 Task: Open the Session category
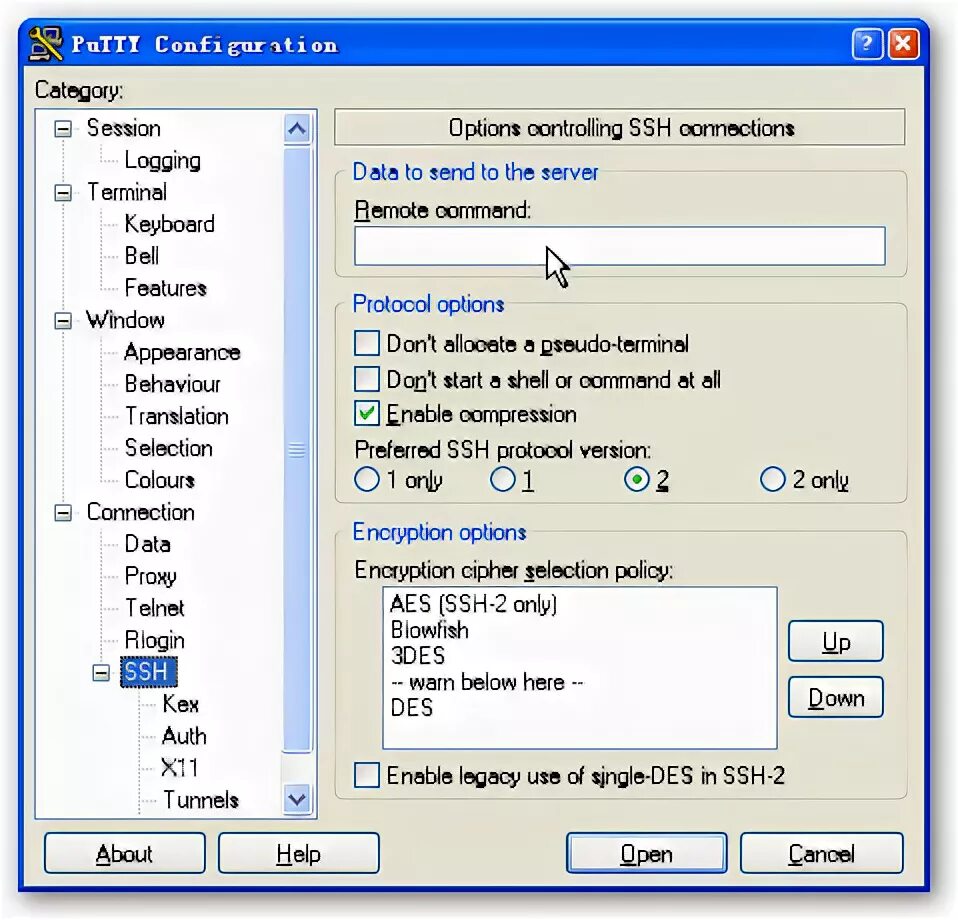pyautogui.click(x=123, y=128)
